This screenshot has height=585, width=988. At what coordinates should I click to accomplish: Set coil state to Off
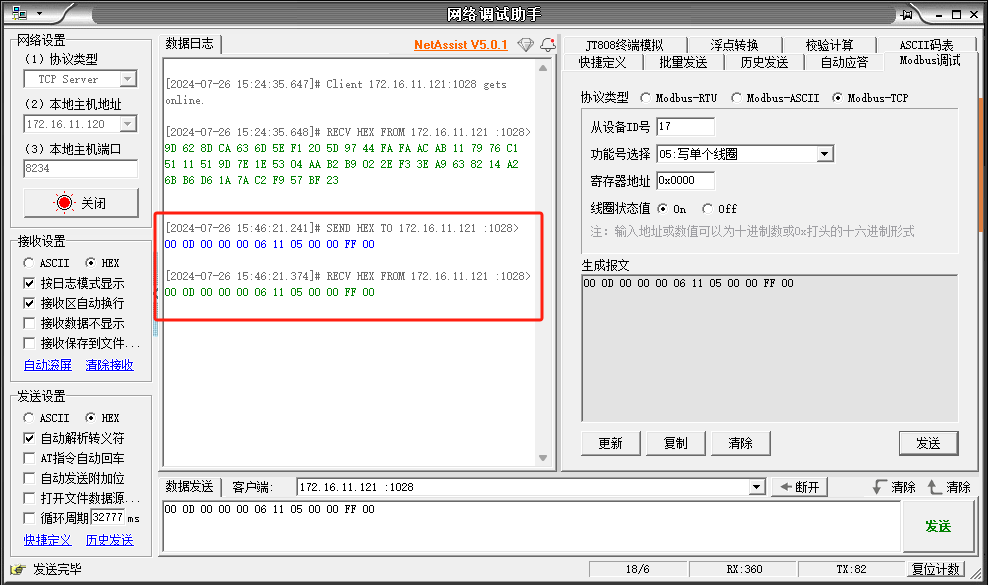coord(708,209)
